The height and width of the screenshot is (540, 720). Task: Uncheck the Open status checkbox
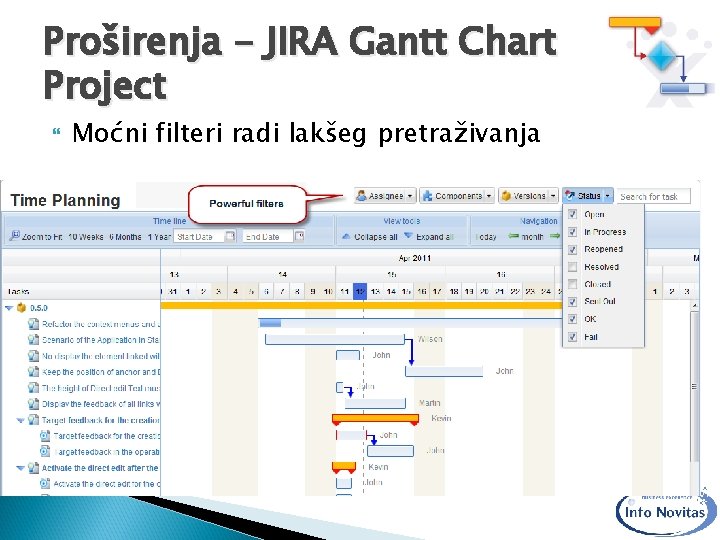pos(572,214)
